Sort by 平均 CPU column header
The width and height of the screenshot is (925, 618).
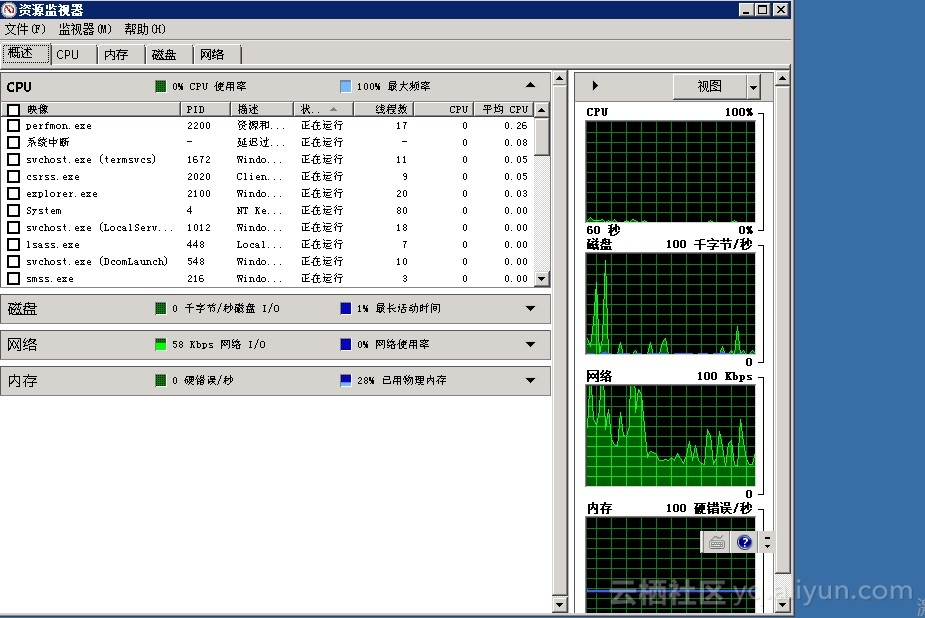504,109
